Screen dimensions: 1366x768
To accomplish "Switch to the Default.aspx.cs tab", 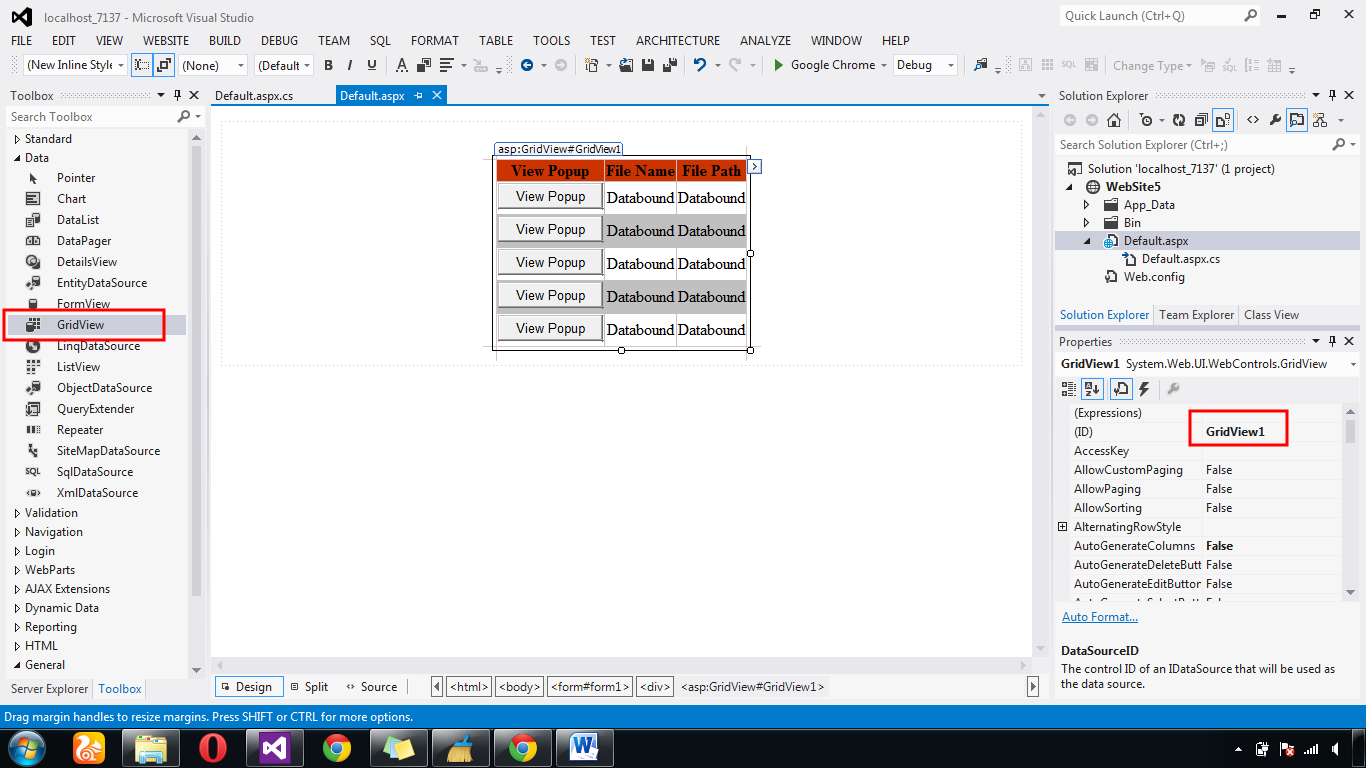I will [255, 96].
